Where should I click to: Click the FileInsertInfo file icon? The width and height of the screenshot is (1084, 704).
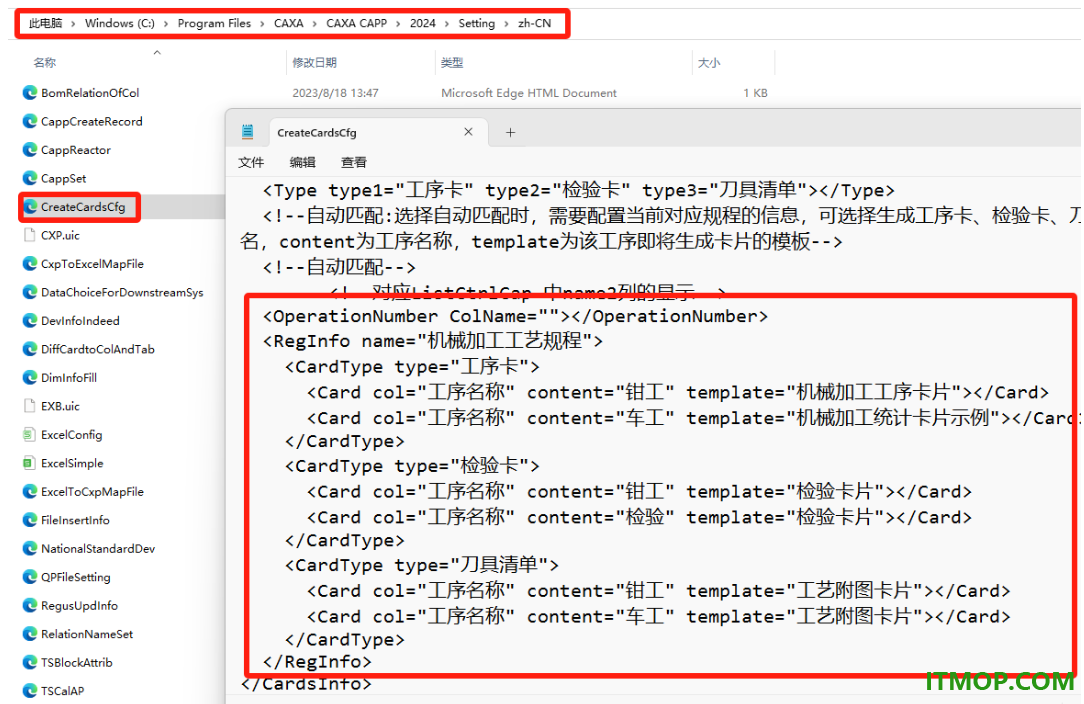click(x=30, y=520)
